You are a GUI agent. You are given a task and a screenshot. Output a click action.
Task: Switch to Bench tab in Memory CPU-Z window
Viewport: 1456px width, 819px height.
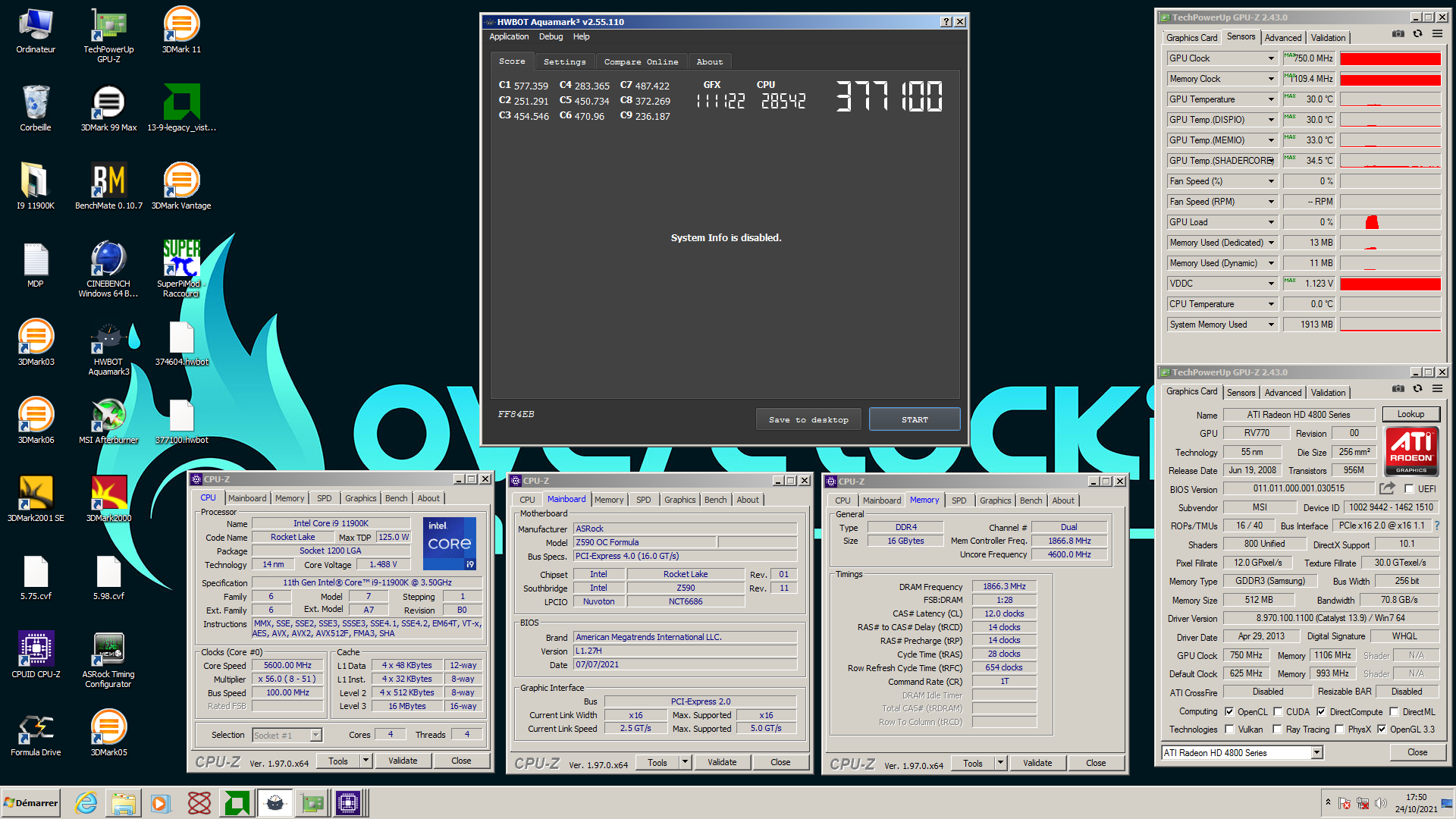point(1031,500)
